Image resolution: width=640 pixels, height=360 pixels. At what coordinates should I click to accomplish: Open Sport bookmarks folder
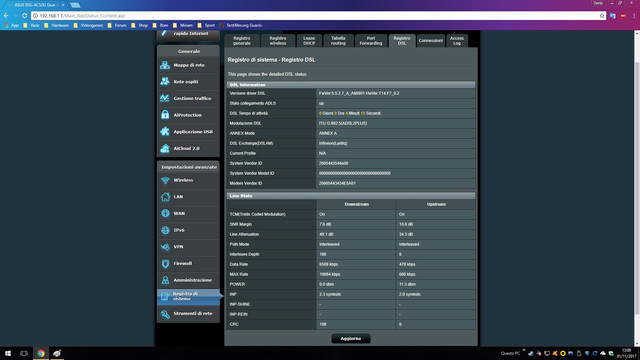tap(206, 25)
